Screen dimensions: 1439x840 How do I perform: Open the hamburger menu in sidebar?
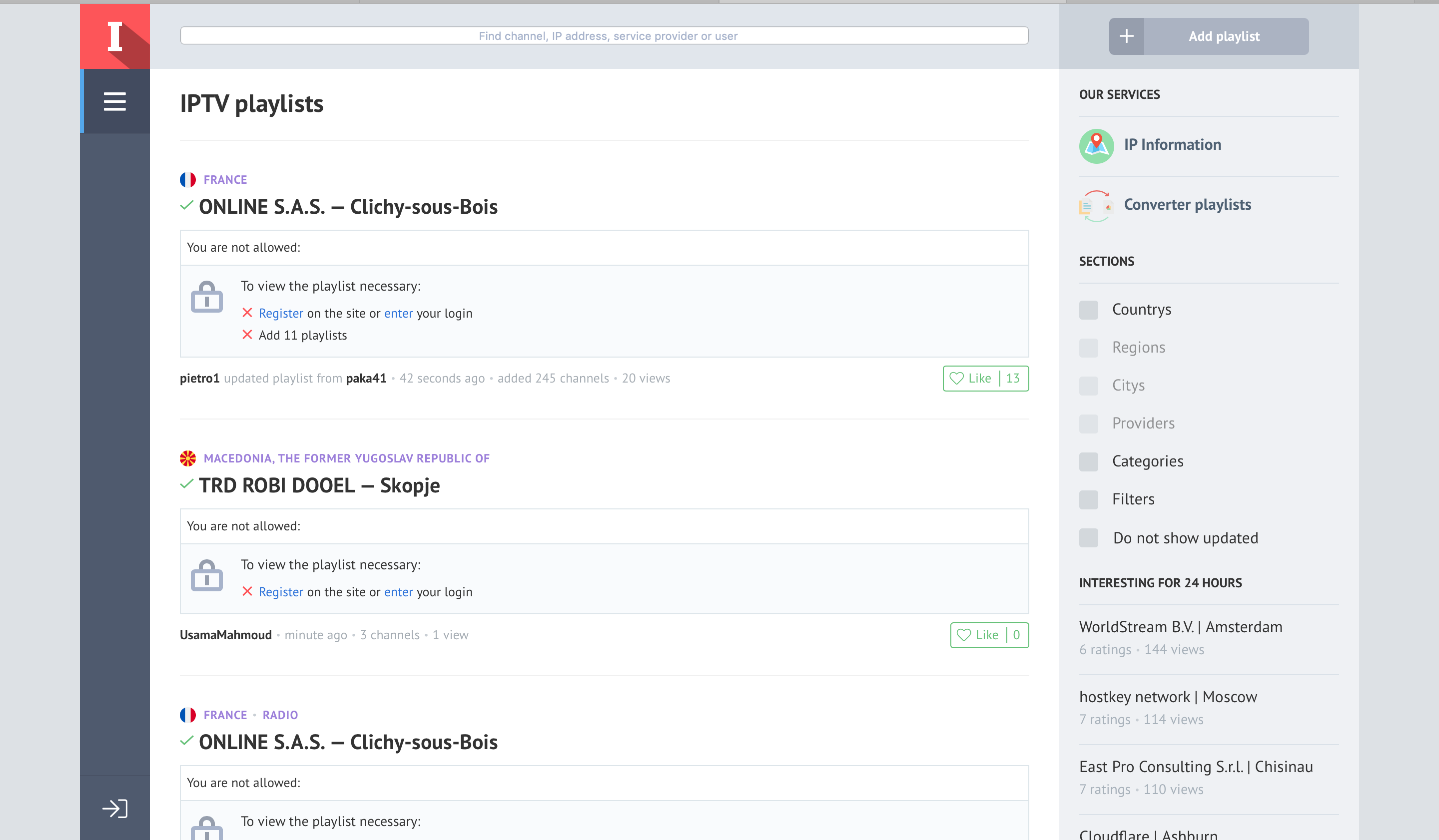coord(115,101)
